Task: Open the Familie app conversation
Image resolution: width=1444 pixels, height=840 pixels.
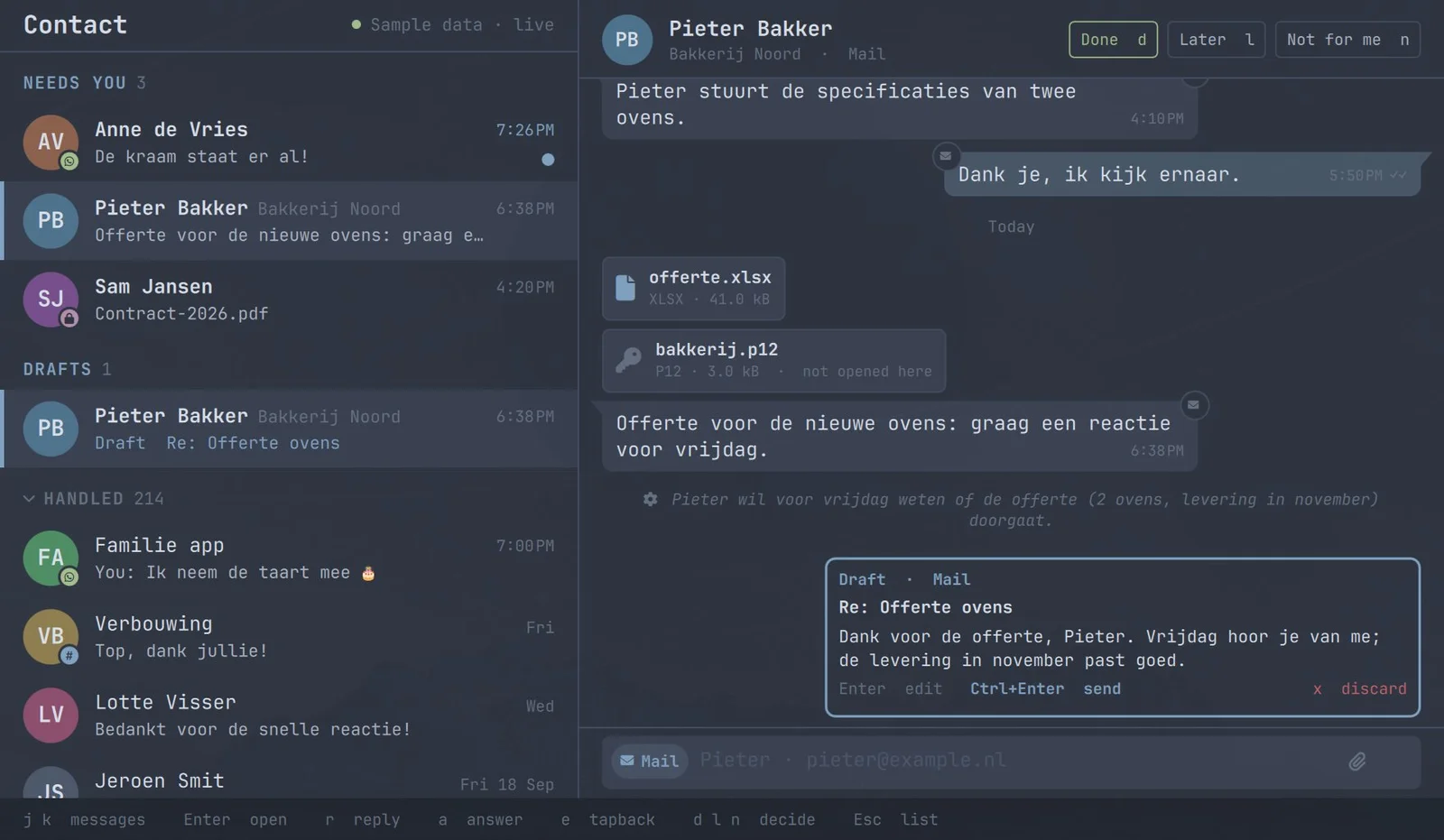Action: pos(289,558)
